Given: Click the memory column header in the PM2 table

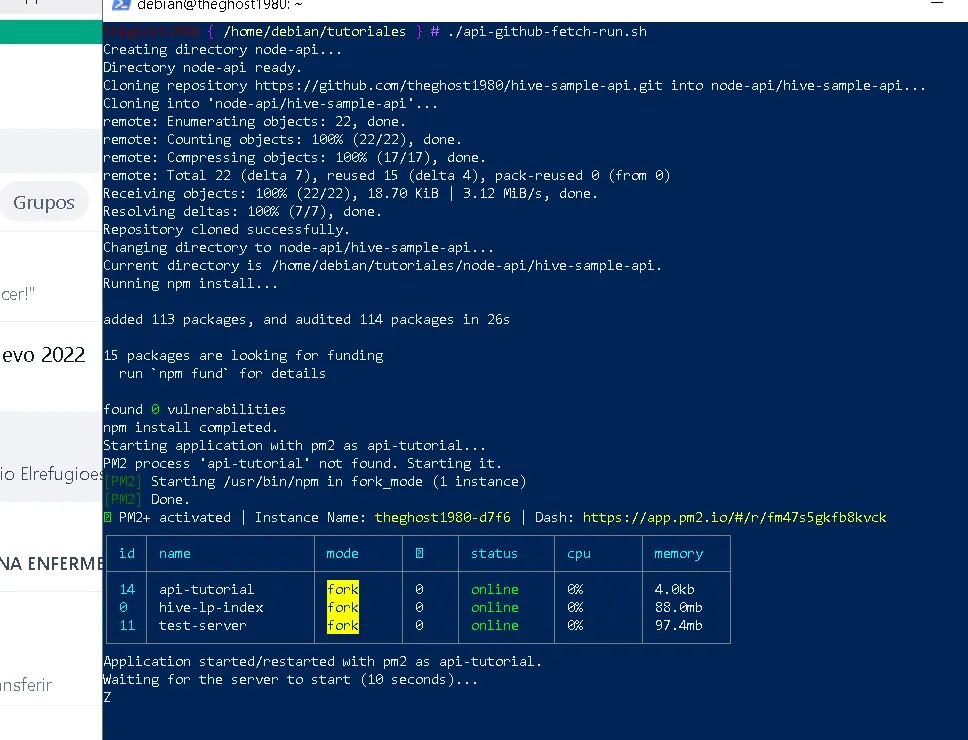Looking at the screenshot, I should [678, 554].
